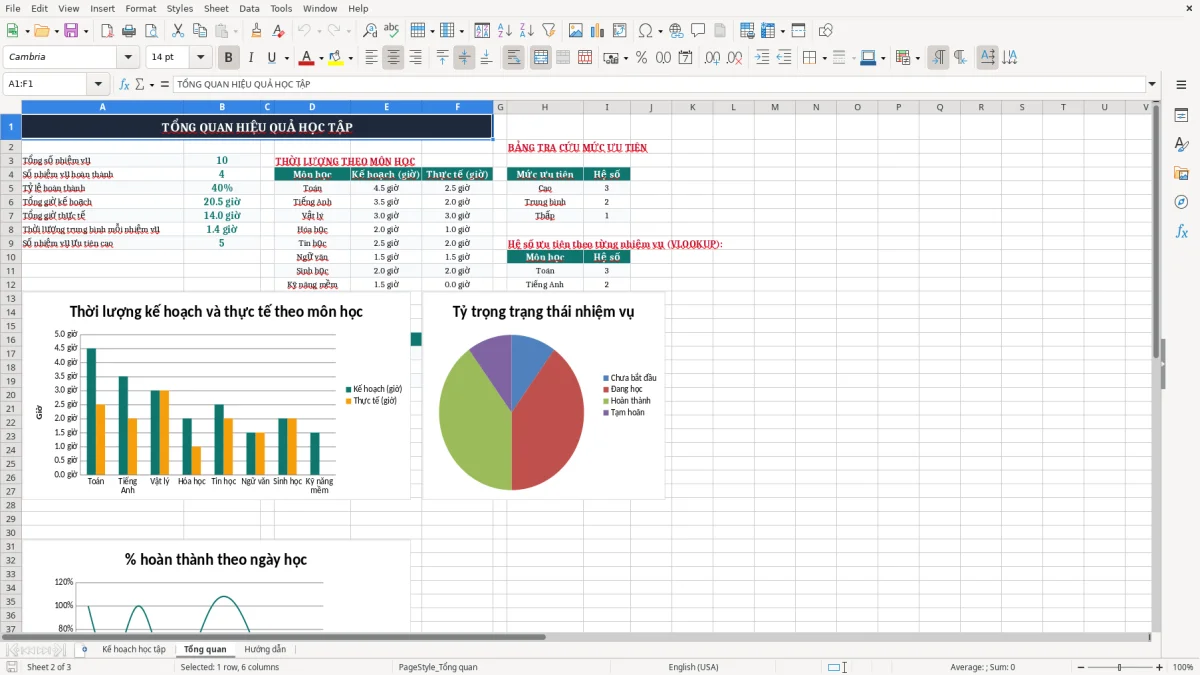
Task: Click the yellow Background Color swatch
Action: (336, 58)
